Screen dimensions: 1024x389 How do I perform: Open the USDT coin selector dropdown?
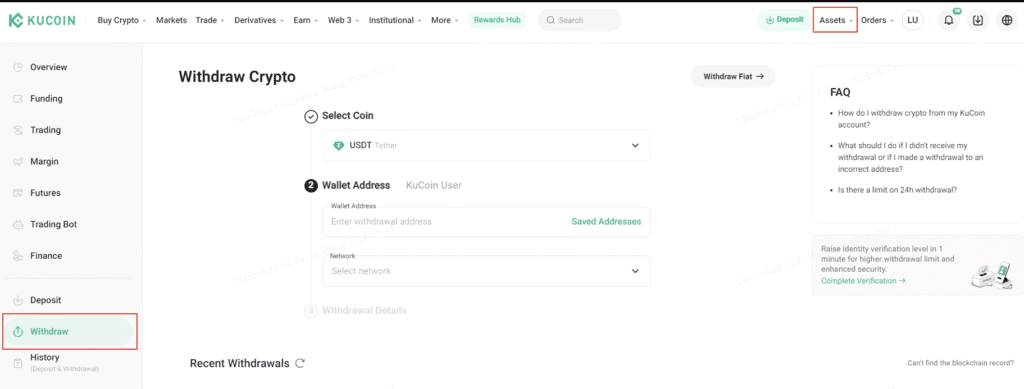click(x=486, y=146)
